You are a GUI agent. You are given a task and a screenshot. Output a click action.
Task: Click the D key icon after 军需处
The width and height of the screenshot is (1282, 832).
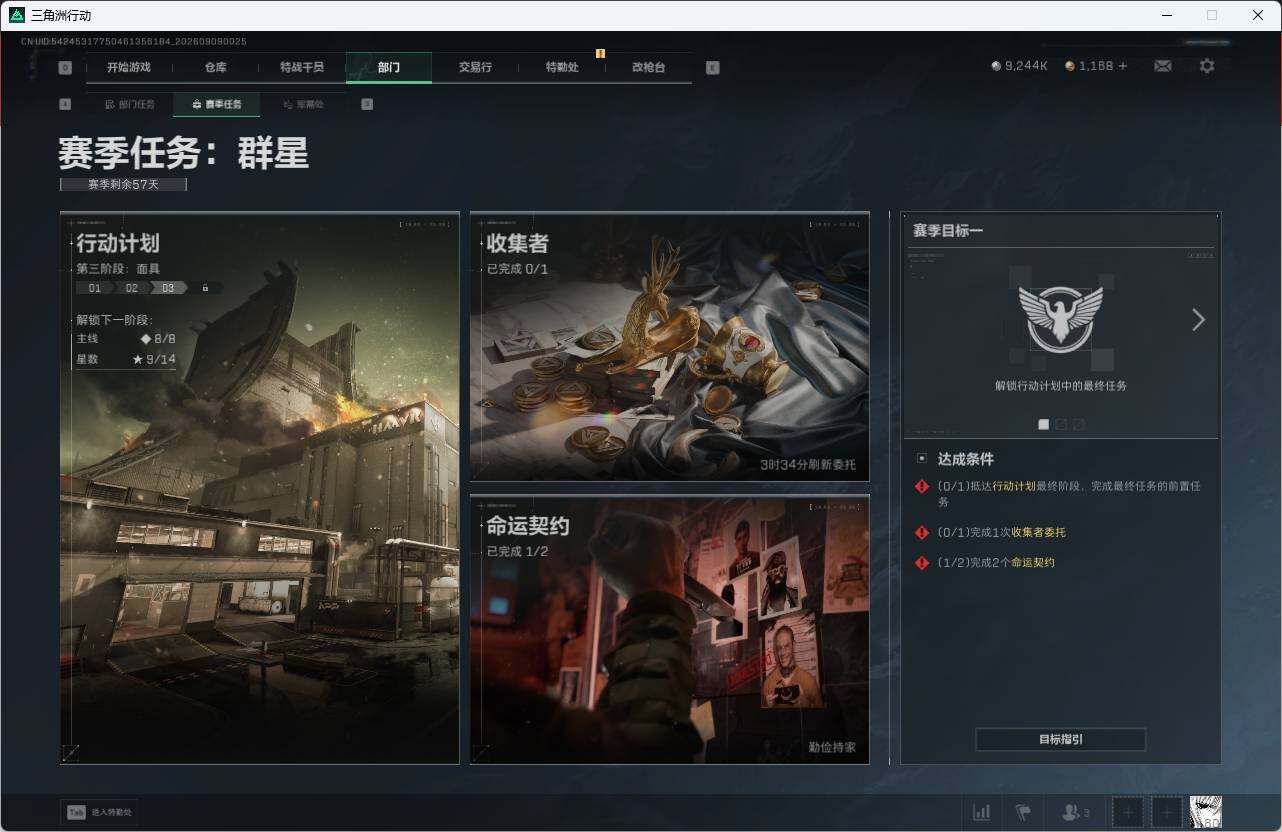pos(367,104)
